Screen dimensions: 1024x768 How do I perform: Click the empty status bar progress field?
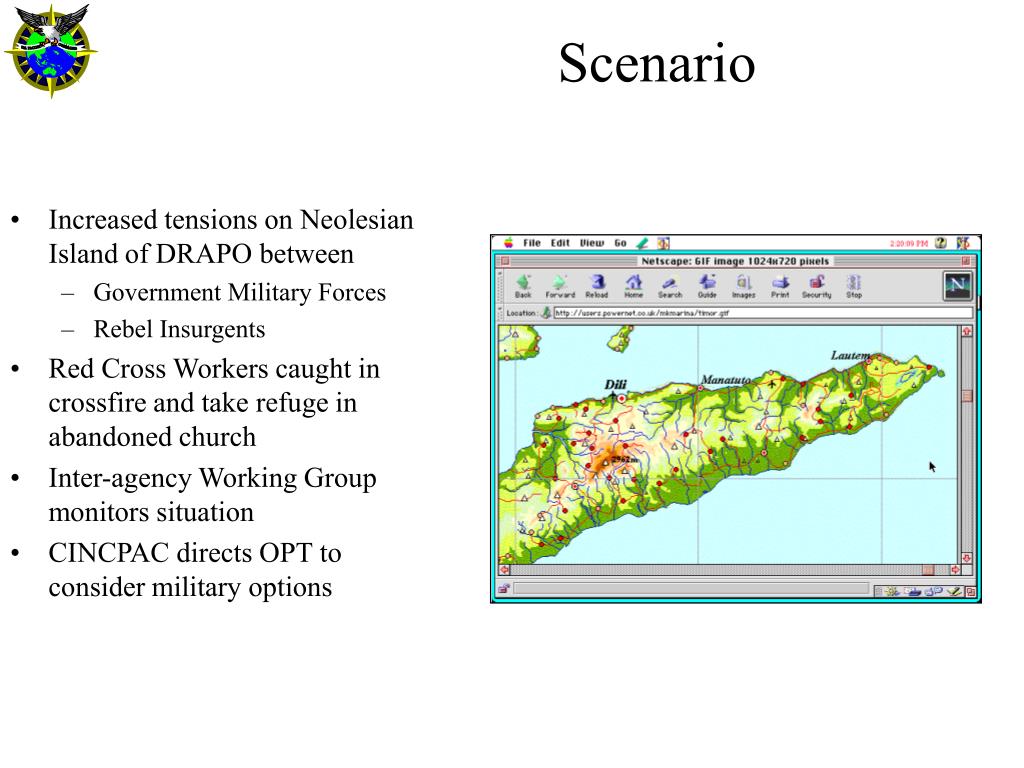pyautogui.click(x=691, y=588)
